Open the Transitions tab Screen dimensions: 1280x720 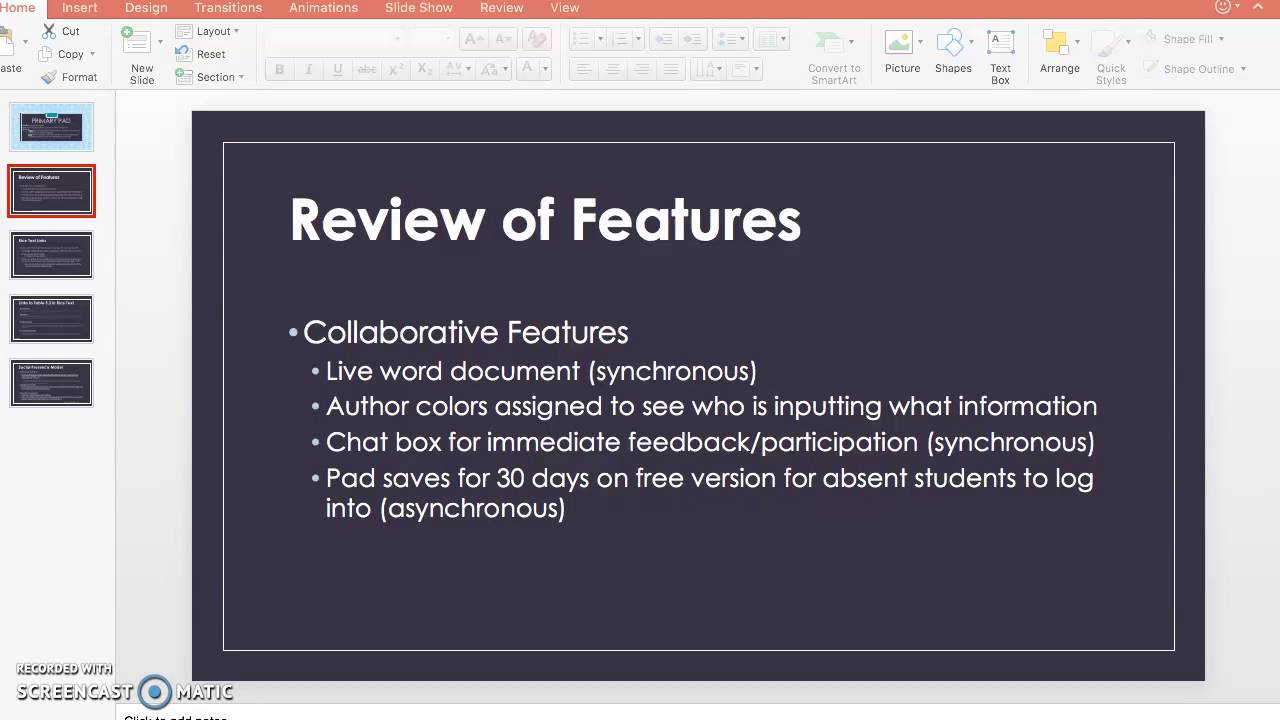click(x=228, y=7)
